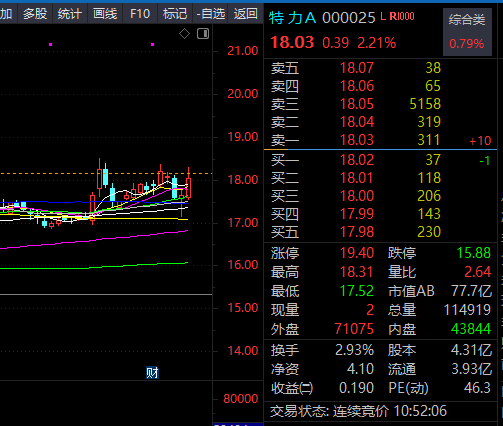The image size is (503, 426).
Task: Click 量比 value 2.64
Action: pyautogui.click(x=478, y=272)
